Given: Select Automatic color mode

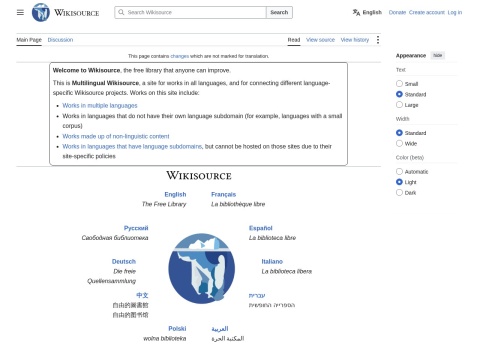Looking at the screenshot, I should (399, 171).
